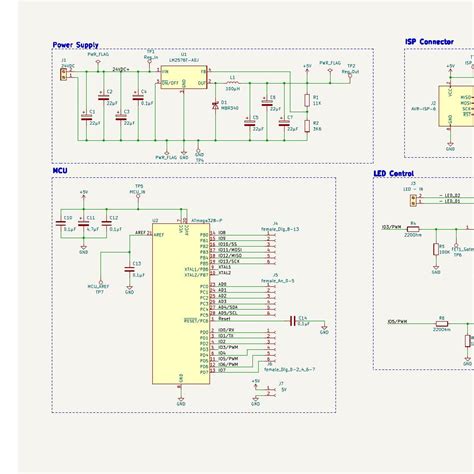Image resolution: width=474 pixels, height=474 pixels.
Task: Select the J1 24VDC input connector
Action: (63, 74)
